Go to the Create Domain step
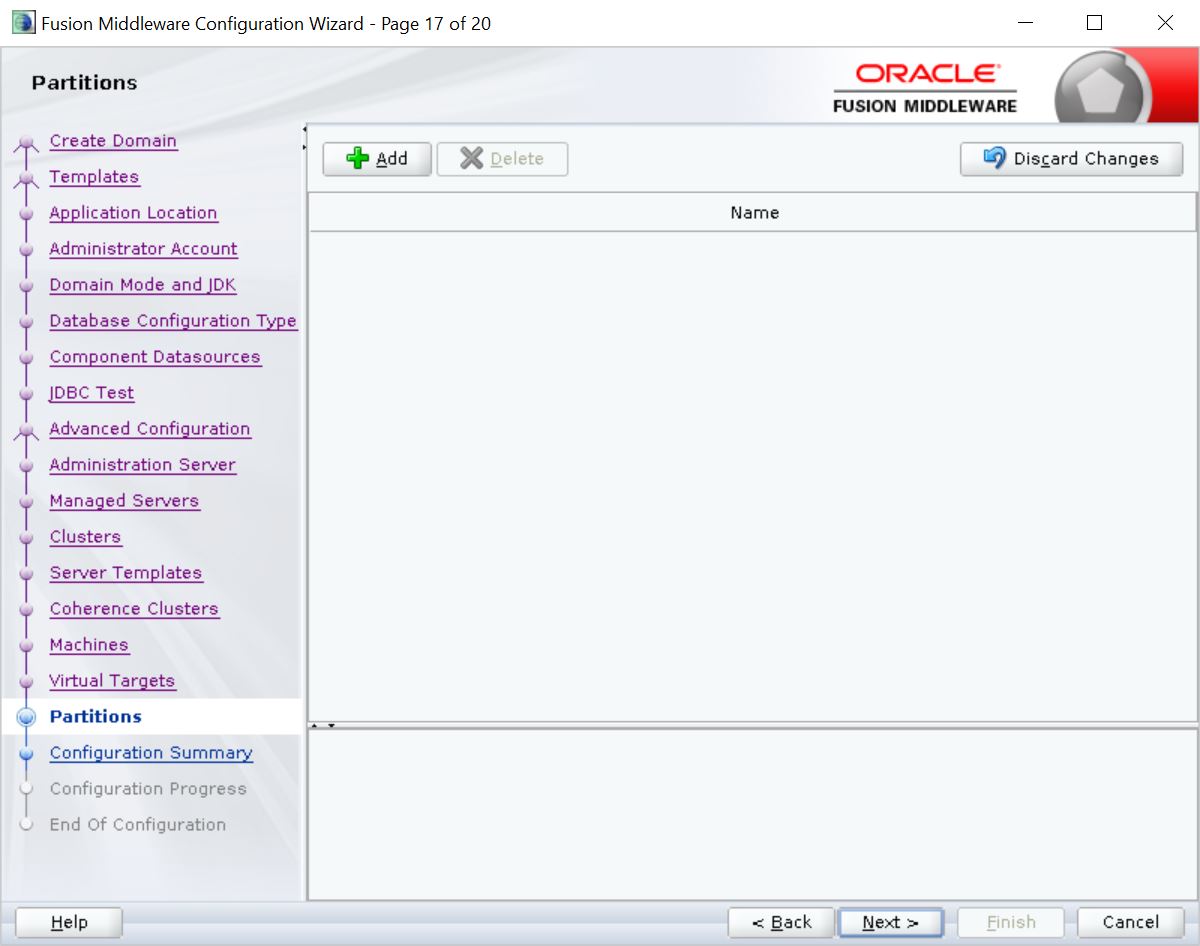1200x946 pixels. click(113, 141)
